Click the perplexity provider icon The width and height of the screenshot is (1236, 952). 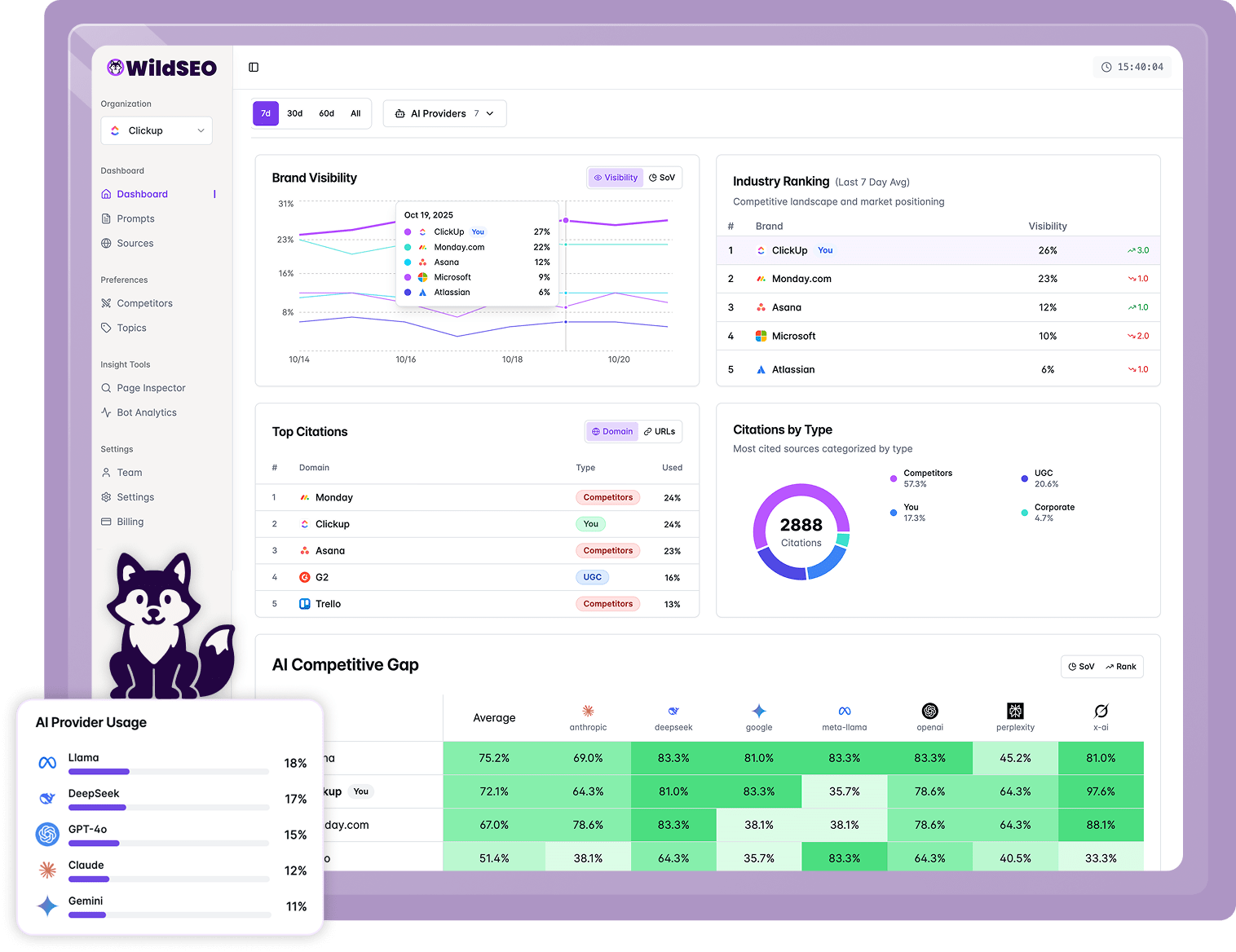[x=1015, y=711]
